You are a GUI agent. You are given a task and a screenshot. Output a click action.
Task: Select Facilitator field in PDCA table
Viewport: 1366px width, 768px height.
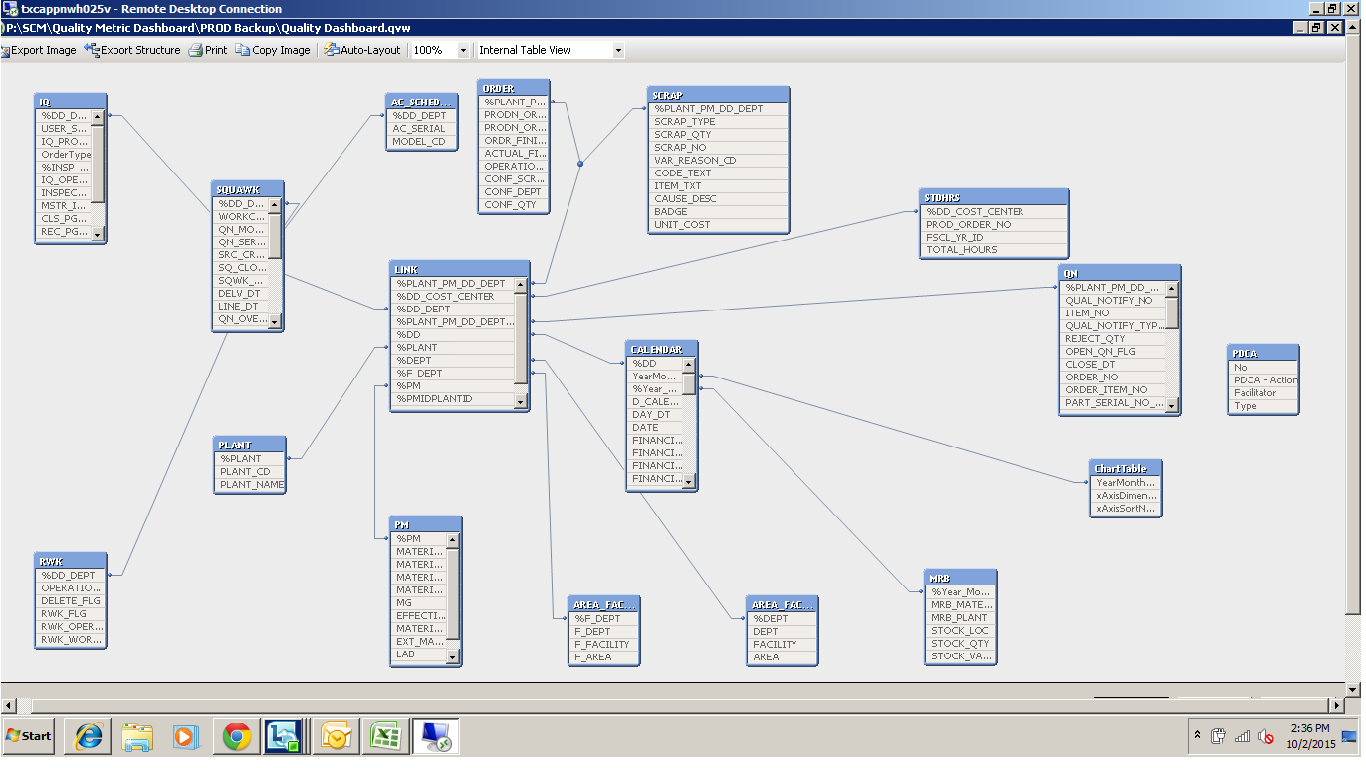1263,393
